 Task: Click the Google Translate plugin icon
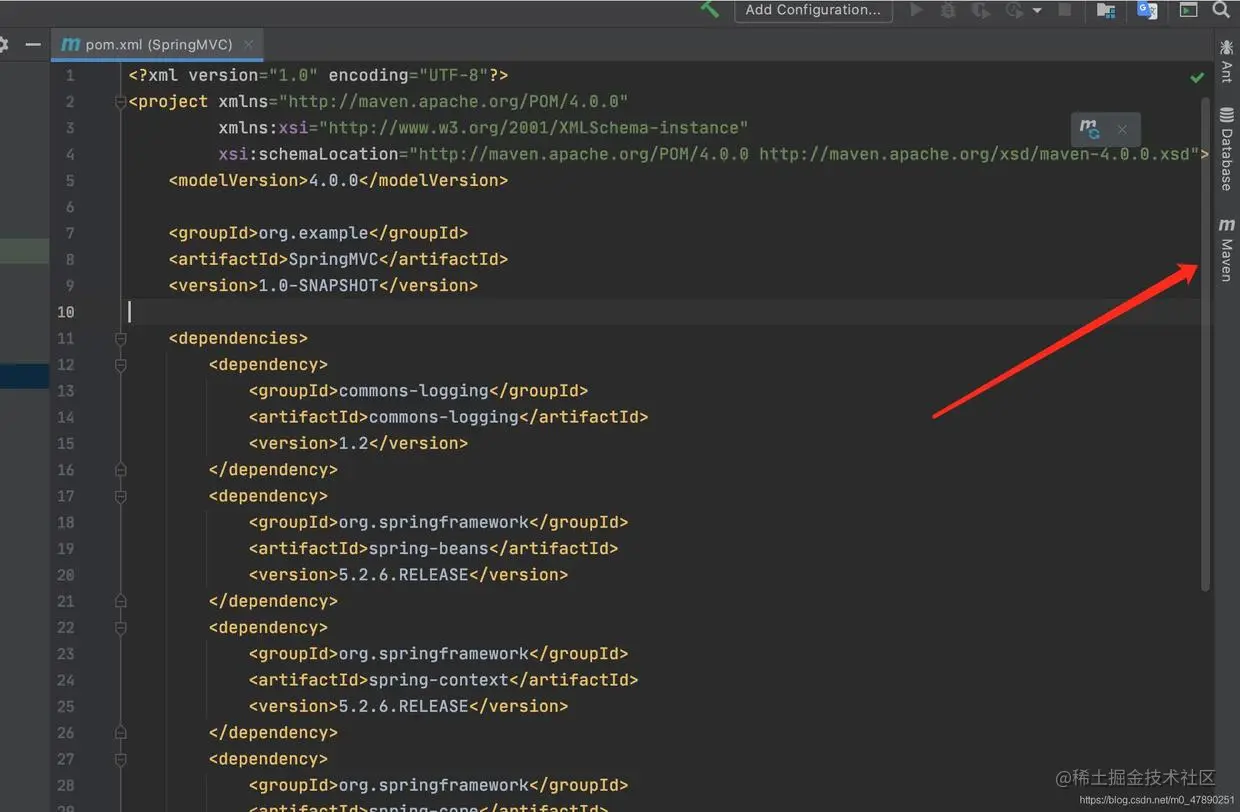tap(1147, 10)
